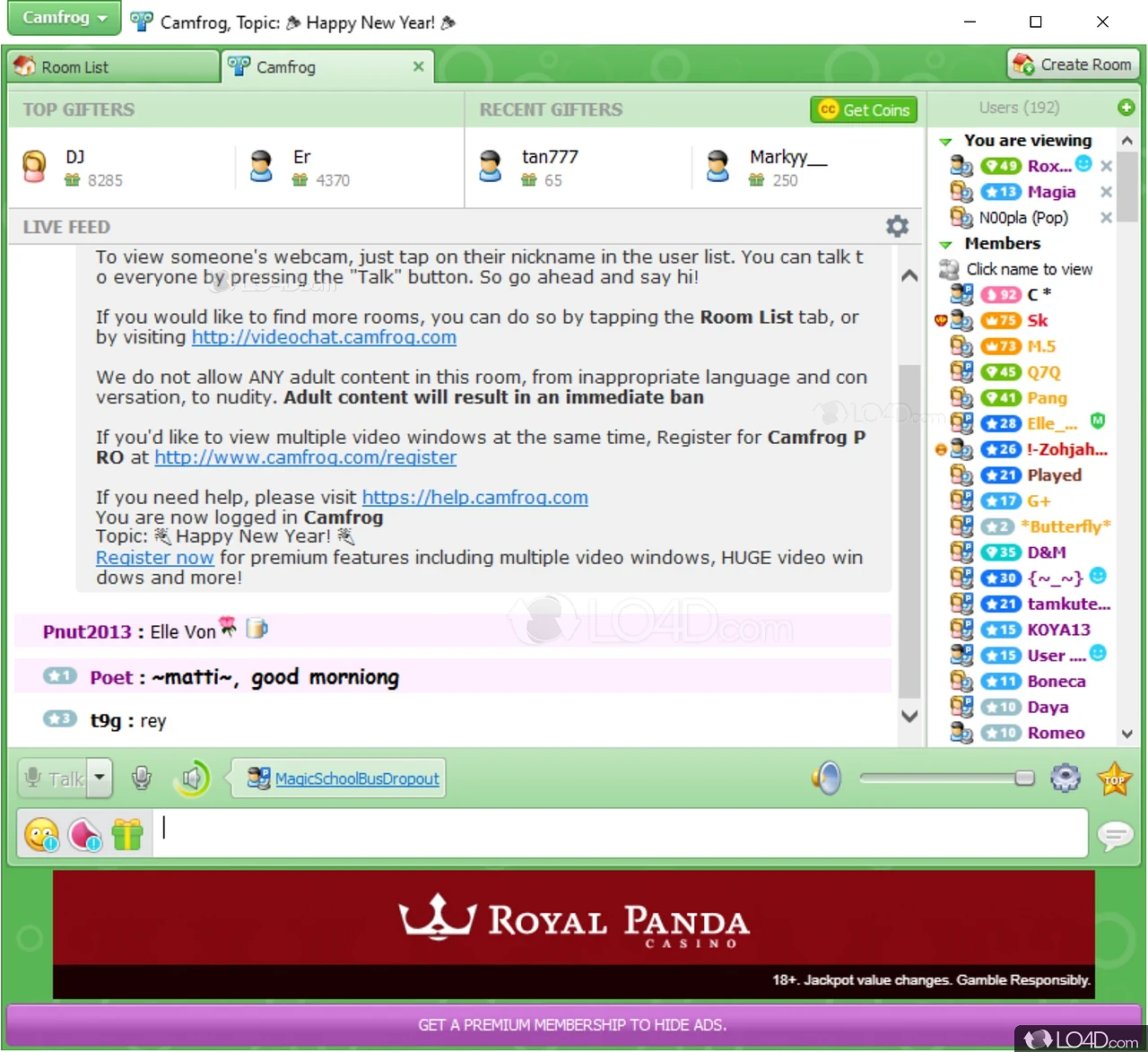This screenshot has height=1052, width=1148.
Task: Mute the volume speaker icon
Action: pos(827,778)
